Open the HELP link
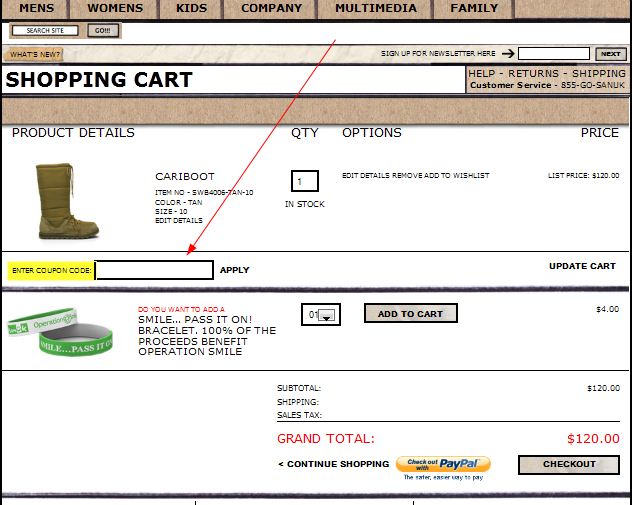This screenshot has width=632, height=505. coord(481,73)
